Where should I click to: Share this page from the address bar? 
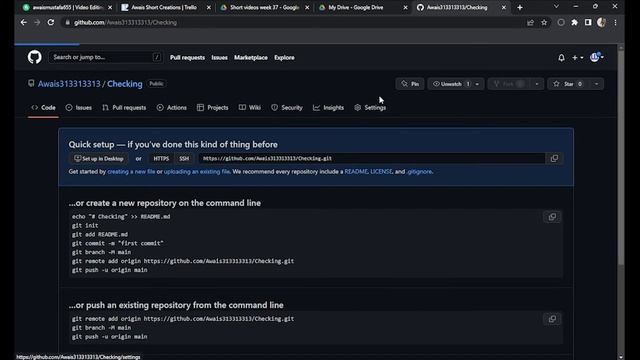coord(530,22)
